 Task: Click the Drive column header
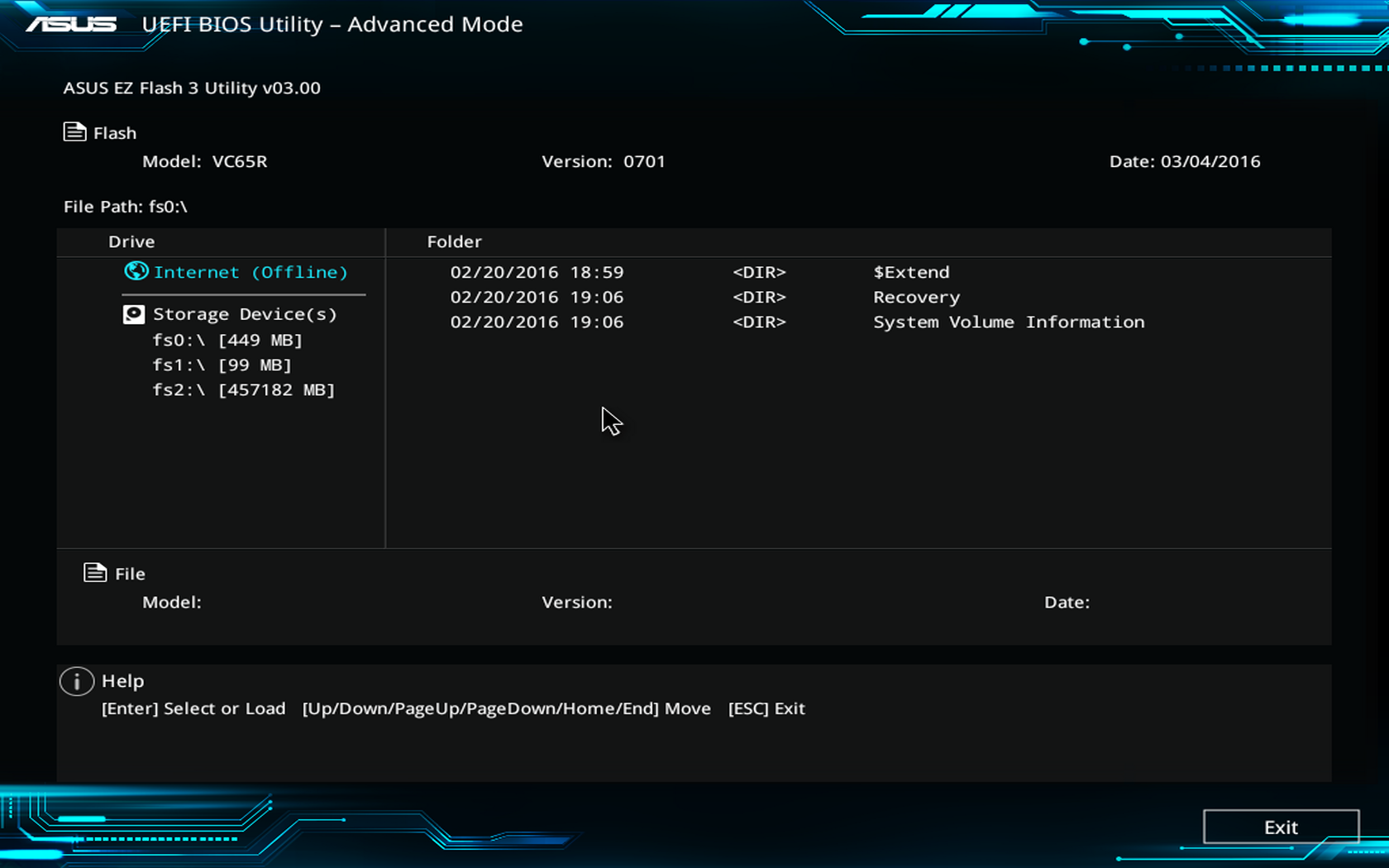(x=131, y=241)
